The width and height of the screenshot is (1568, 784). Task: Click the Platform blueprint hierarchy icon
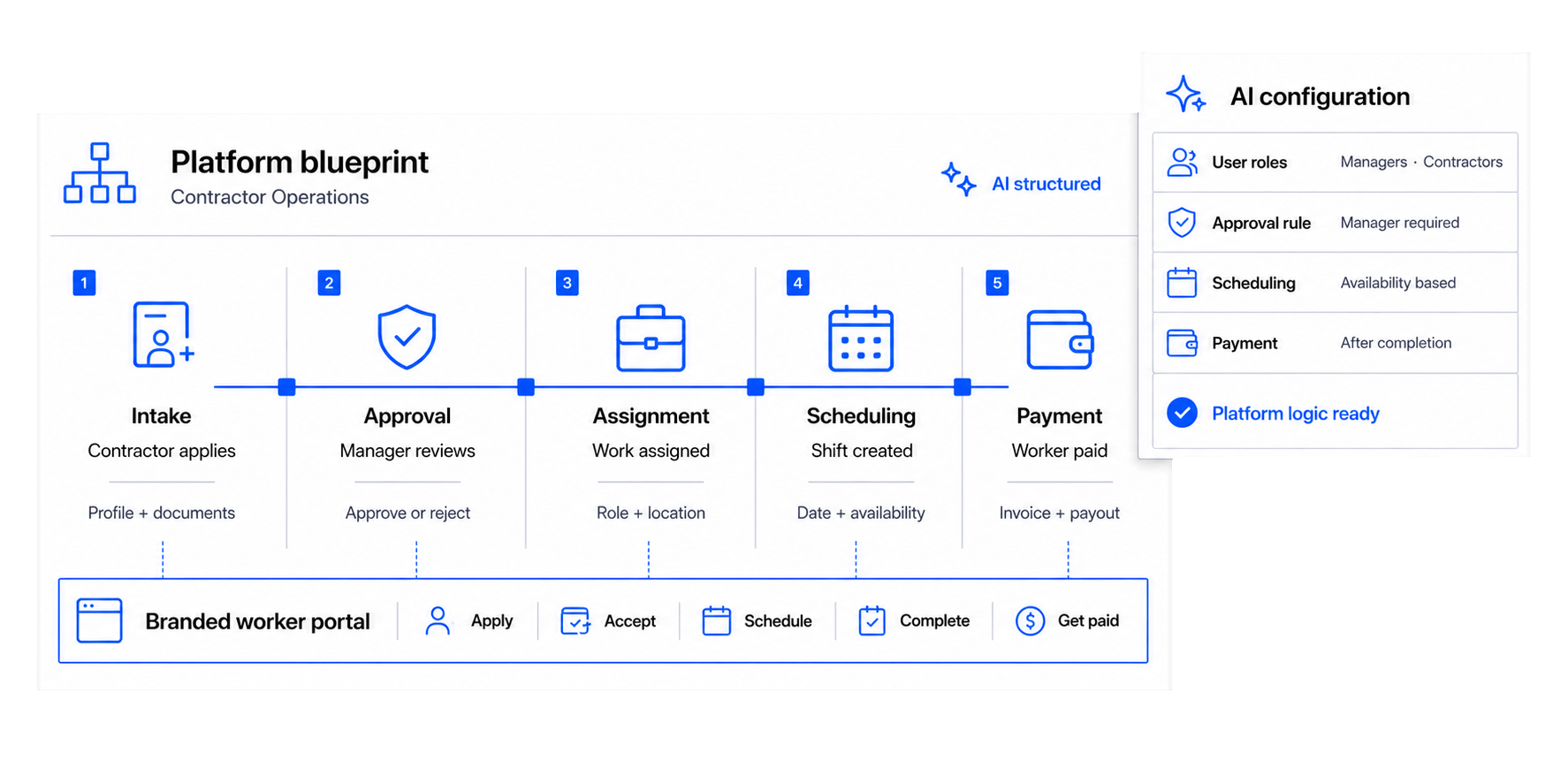click(100, 173)
